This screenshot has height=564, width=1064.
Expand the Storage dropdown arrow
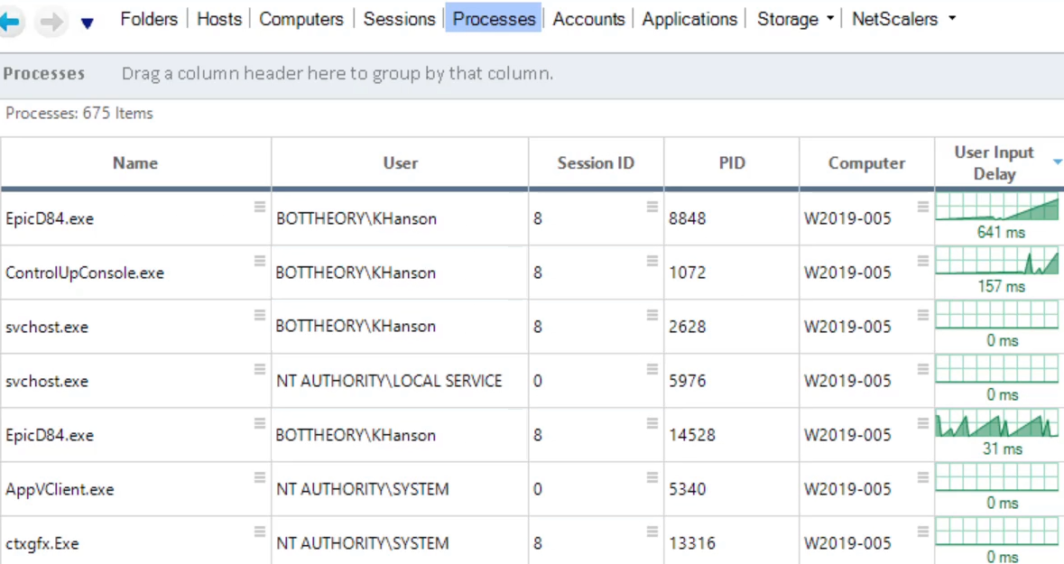pos(830,19)
